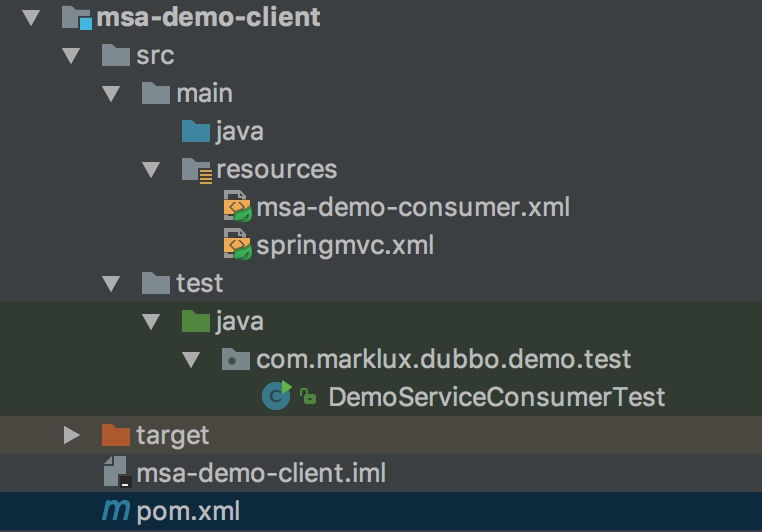This screenshot has width=762, height=532.
Task: Select the msa-demo-consumer.xml file
Action: click(412, 208)
